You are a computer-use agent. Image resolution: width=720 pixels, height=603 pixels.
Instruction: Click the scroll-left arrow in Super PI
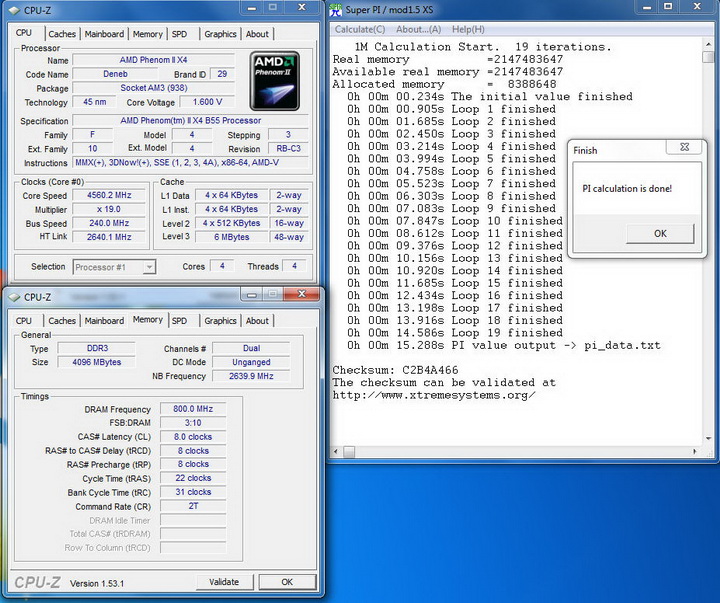click(336, 451)
